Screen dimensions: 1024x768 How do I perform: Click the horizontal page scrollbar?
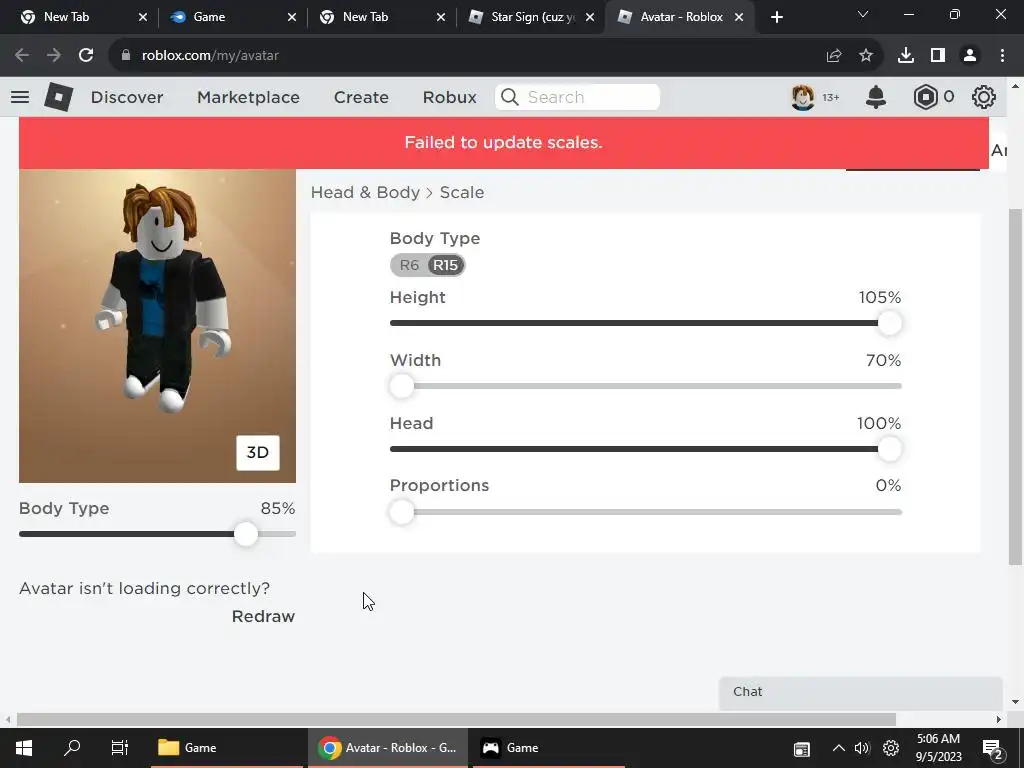point(456,719)
